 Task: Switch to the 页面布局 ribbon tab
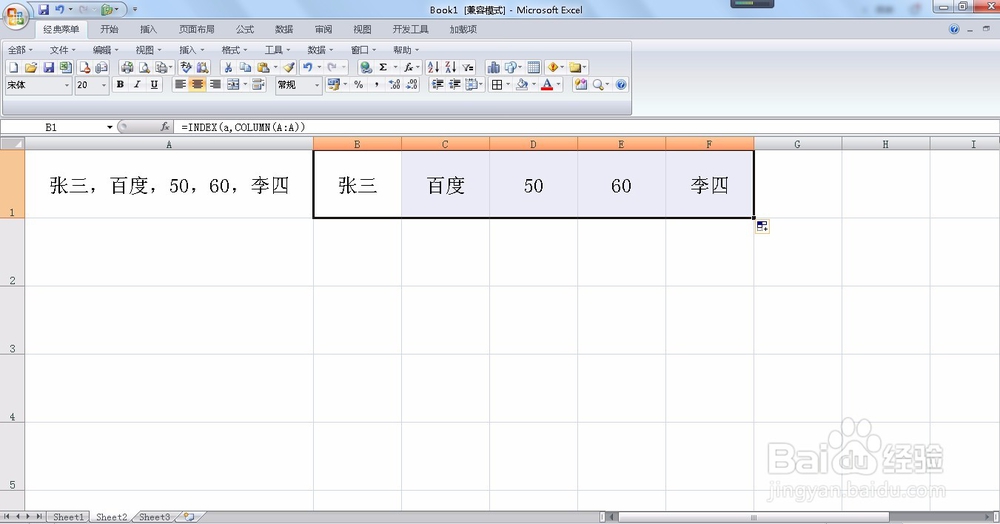pyautogui.click(x=196, y=29)
